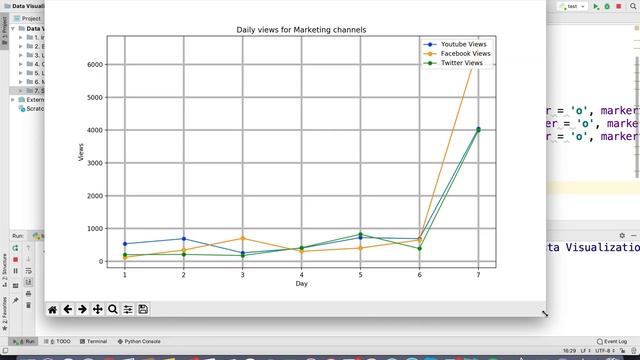This screenshot has width=640, height=360.
Task: Activate the Pan axes tool
Action: (98, 309)
